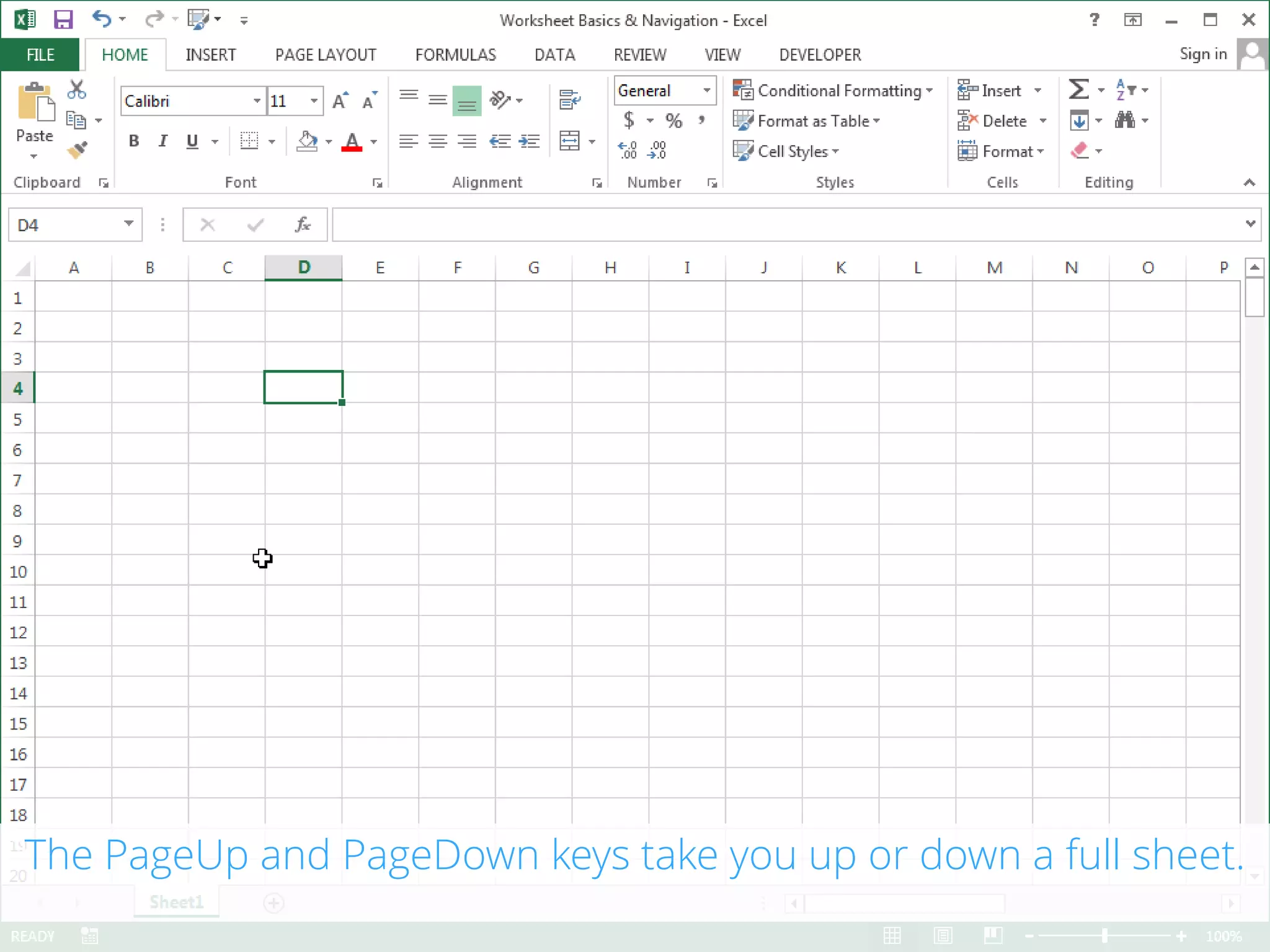
Task: Toggle Bold formatting
Action: tap(134, 141)
